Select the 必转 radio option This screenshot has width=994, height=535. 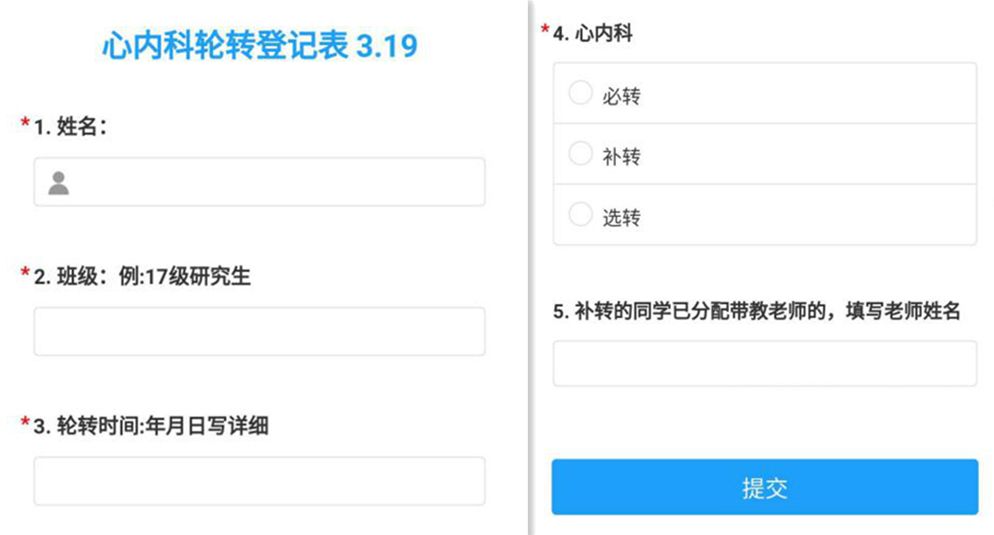pyautogui.click(x=581, y=94)
